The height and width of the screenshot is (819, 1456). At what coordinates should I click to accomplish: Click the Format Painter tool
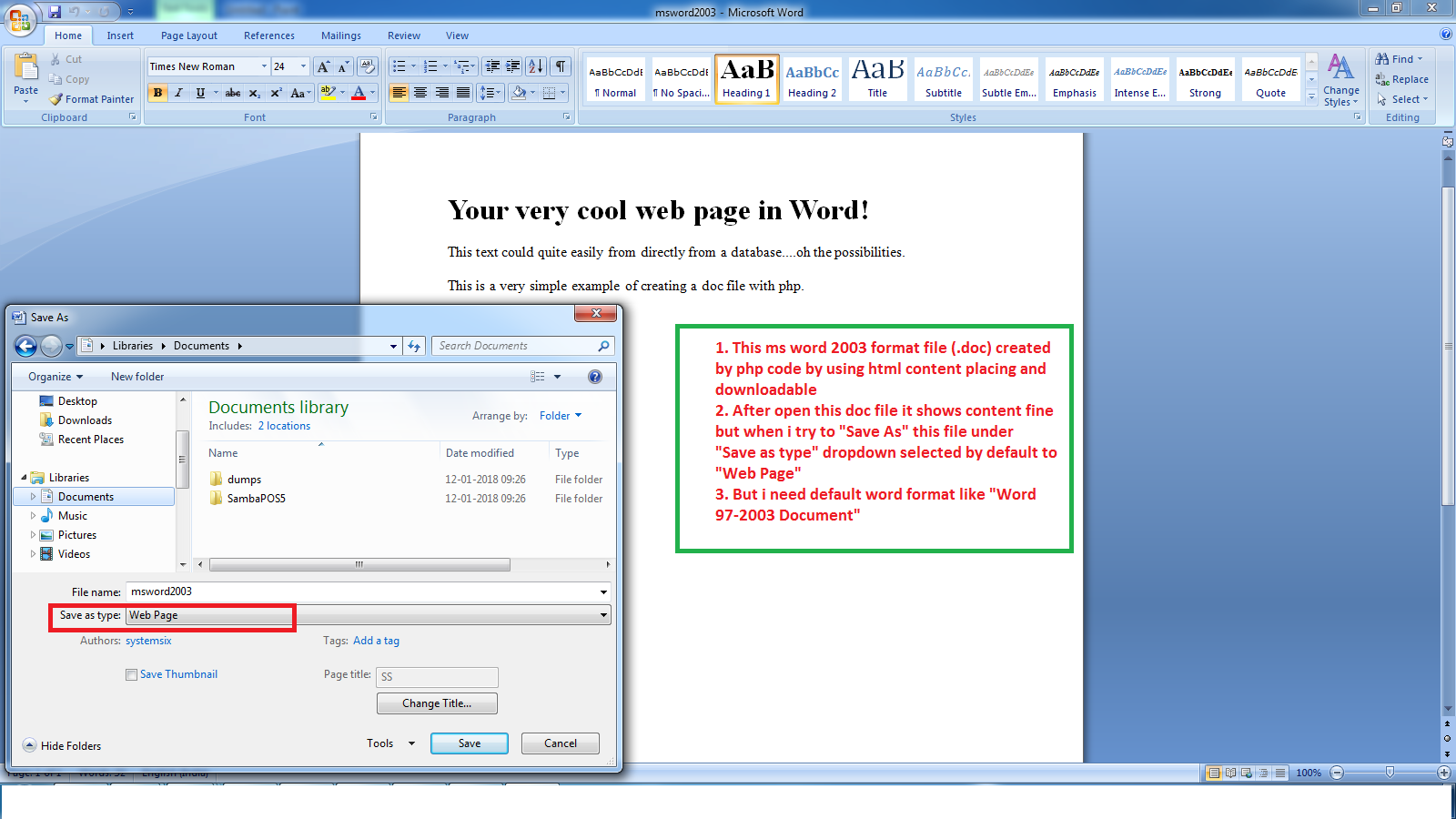[x=92, y=99]
